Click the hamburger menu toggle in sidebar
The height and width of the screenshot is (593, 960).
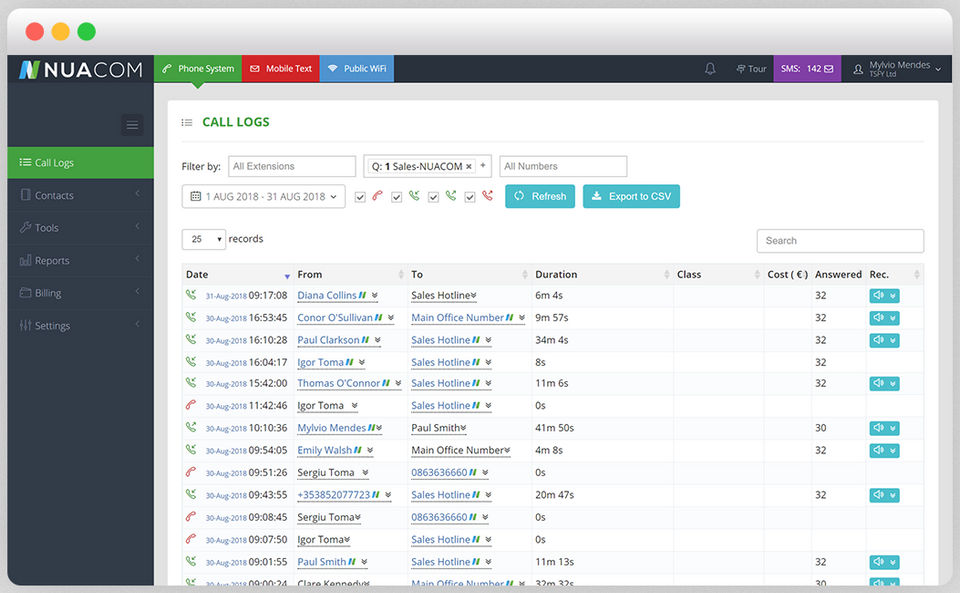point(132,125)
